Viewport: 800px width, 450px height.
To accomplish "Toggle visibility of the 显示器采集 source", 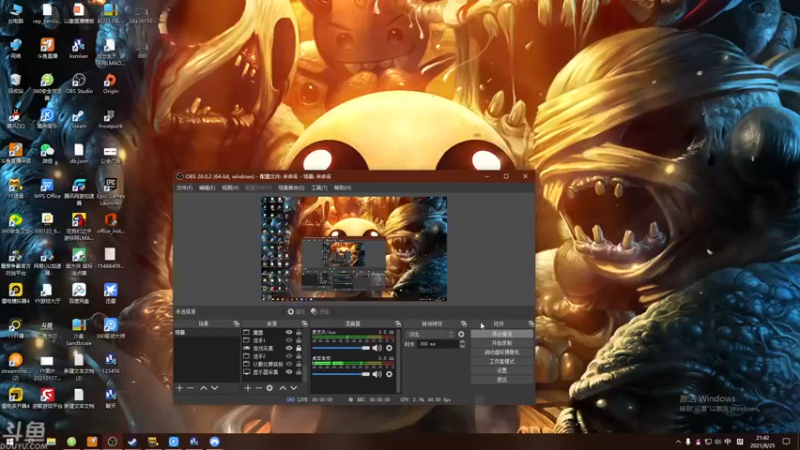I will (289, 372).
